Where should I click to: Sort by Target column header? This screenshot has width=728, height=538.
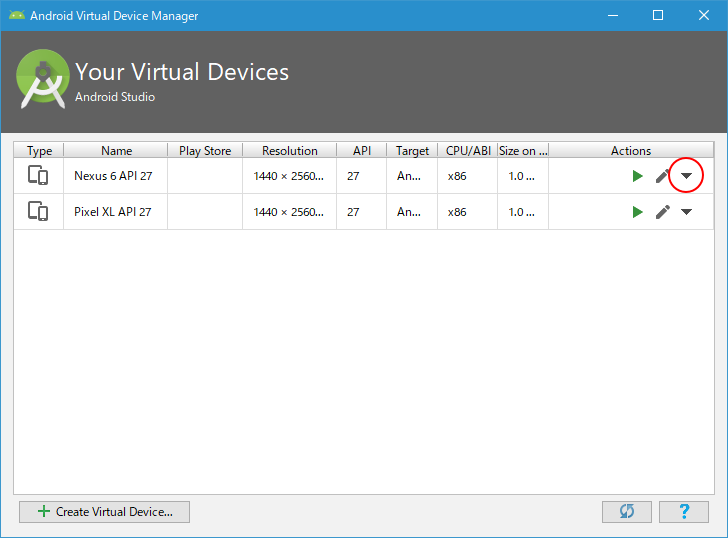point(412,150)
